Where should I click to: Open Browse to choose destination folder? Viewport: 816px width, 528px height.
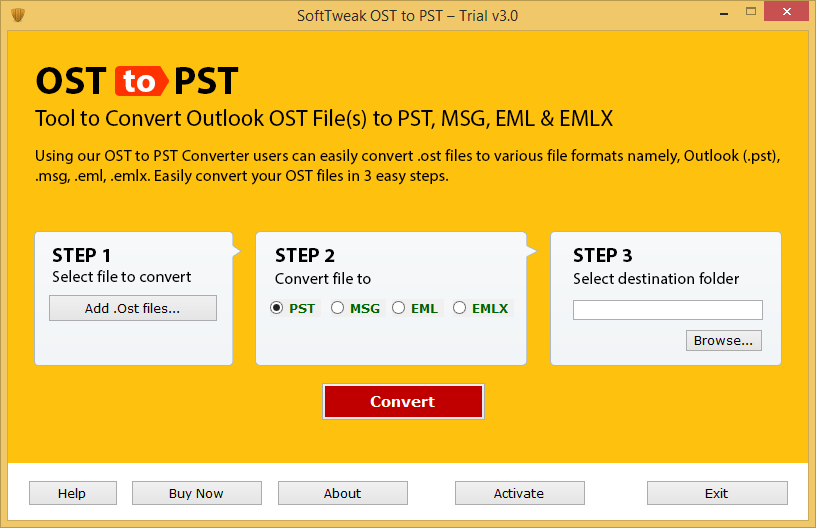coord(723,340)
